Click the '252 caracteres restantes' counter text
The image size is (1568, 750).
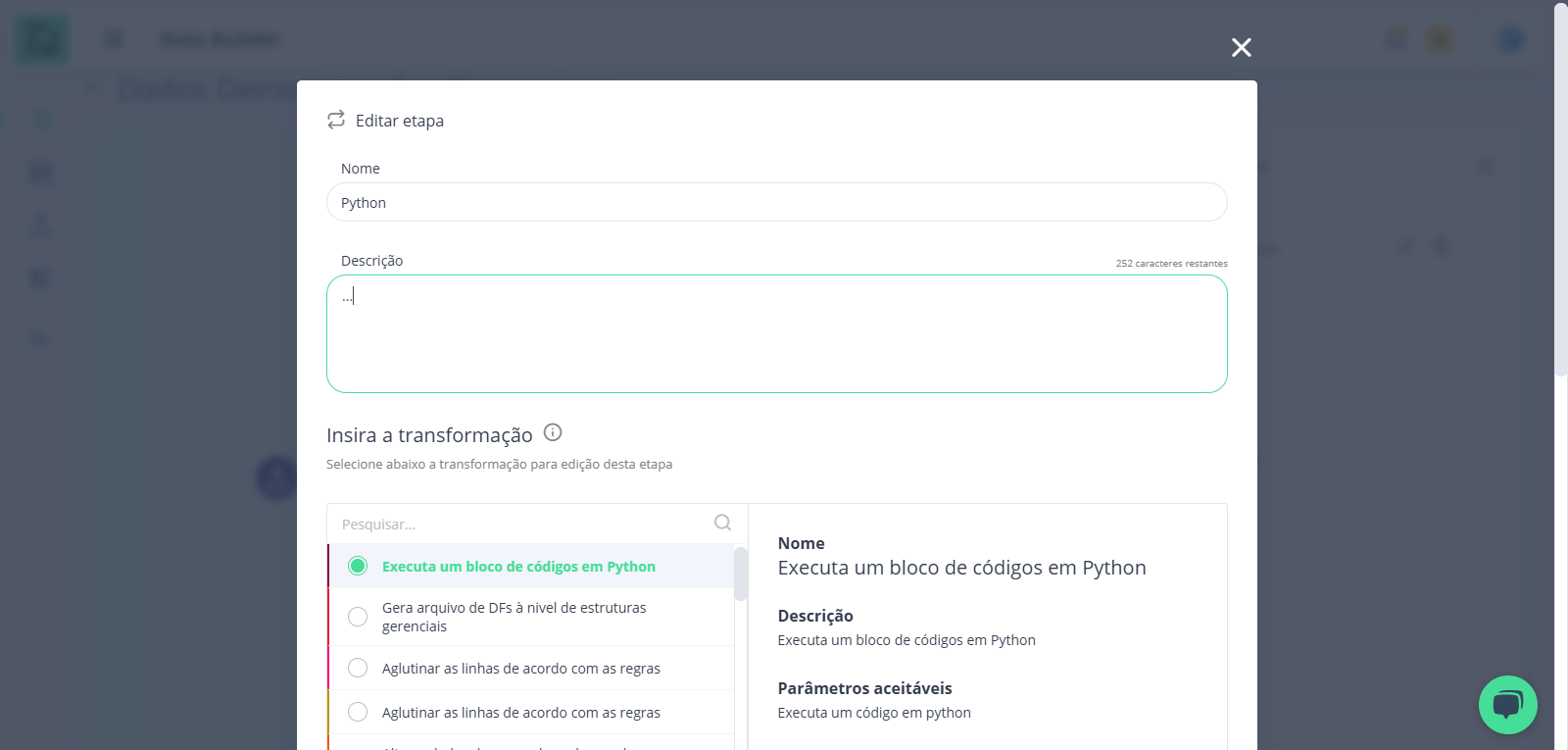(1171, 264)
